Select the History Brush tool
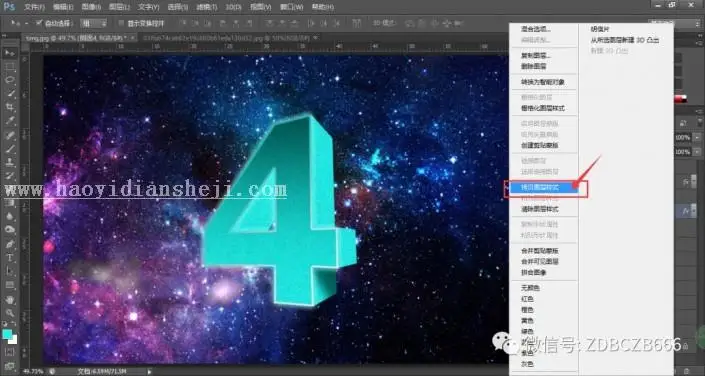 9,176
